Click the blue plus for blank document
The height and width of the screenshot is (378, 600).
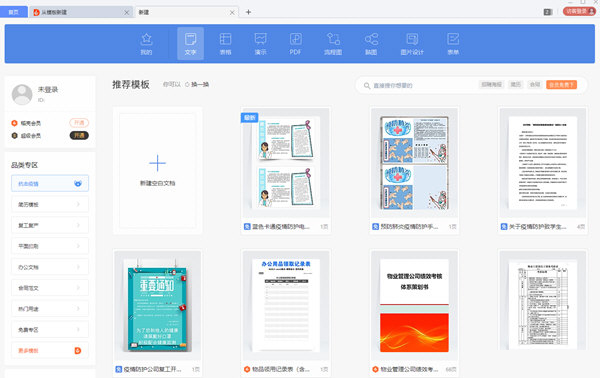pos(157,163)
